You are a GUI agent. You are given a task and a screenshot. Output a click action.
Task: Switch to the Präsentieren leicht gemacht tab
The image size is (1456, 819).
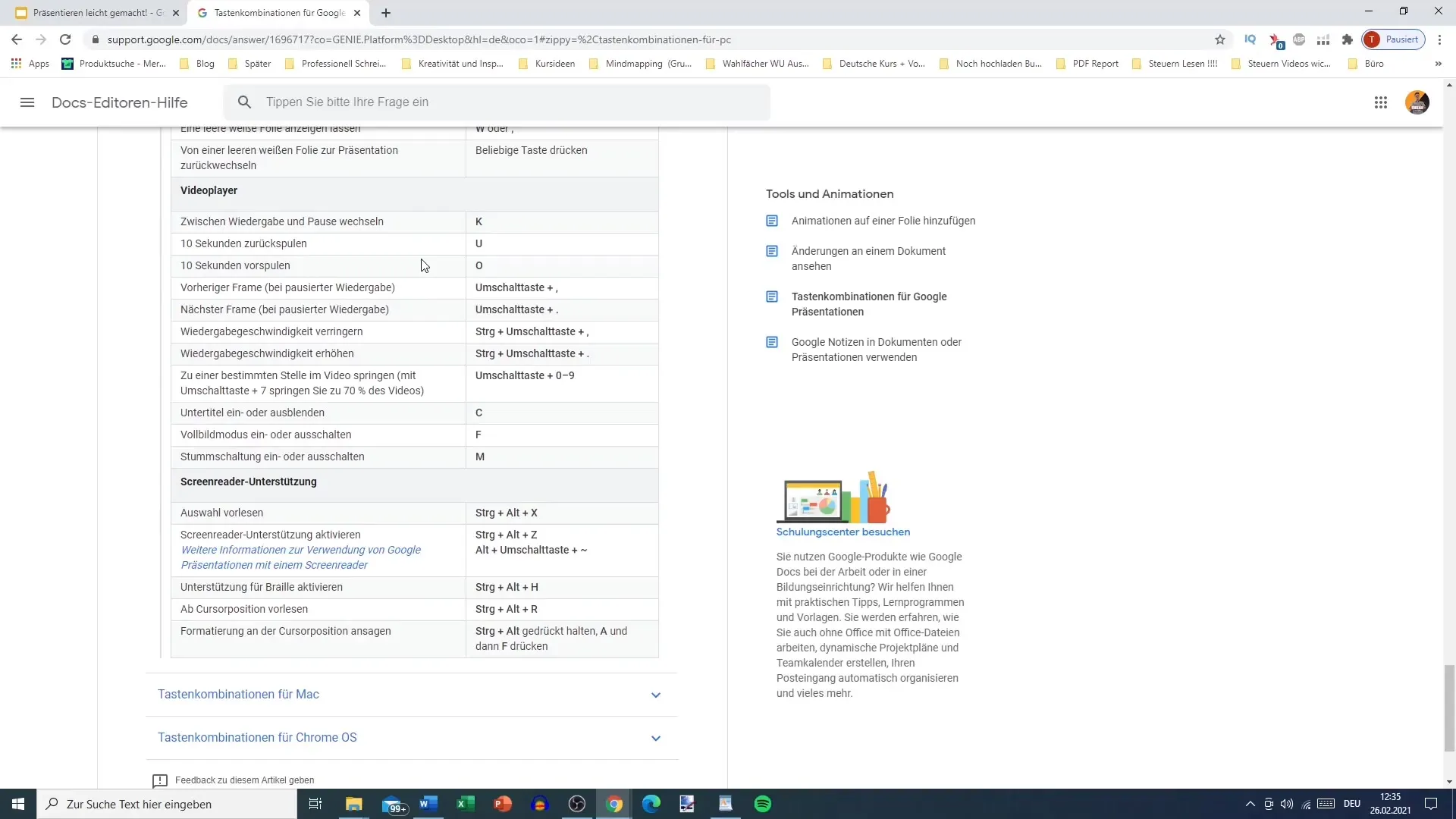point(99,13)
